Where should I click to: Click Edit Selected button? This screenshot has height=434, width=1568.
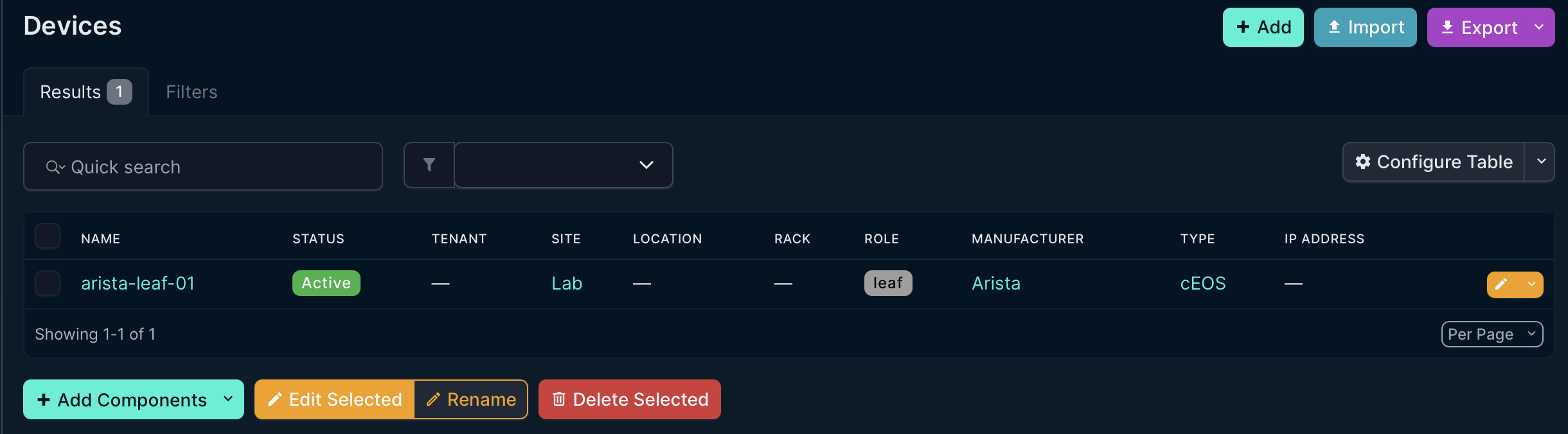pos(335,399)
